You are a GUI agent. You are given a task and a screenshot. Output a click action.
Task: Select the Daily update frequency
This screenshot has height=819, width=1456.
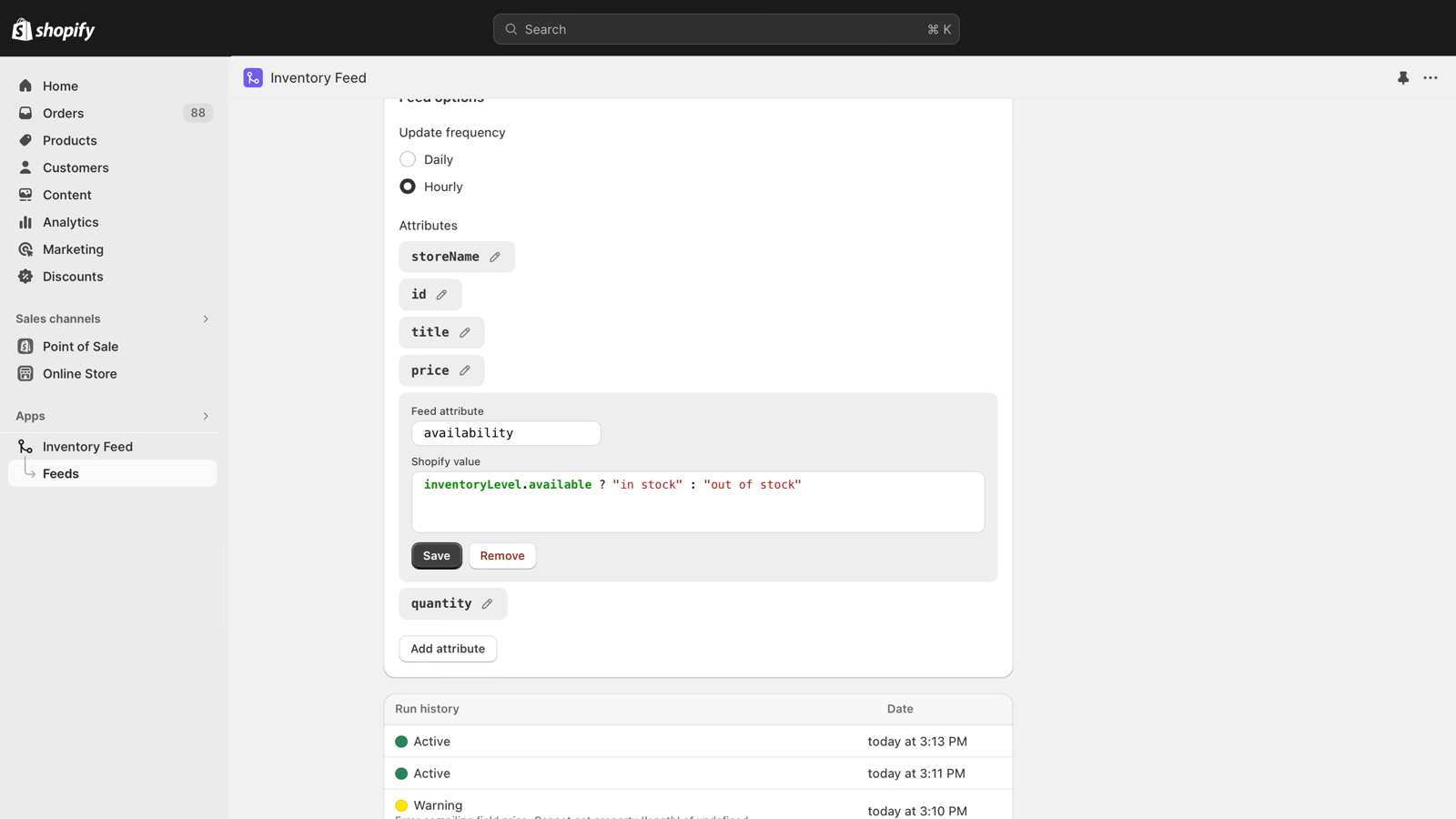click(x=407, y=159)
